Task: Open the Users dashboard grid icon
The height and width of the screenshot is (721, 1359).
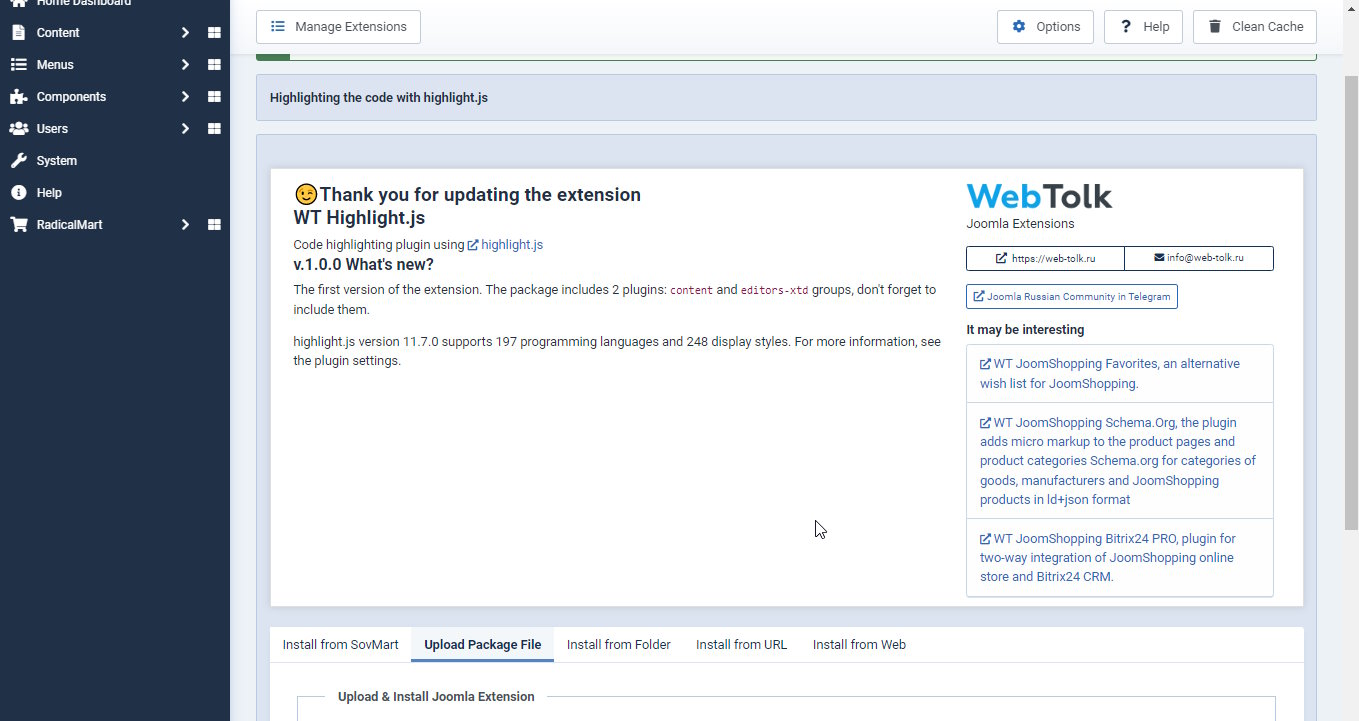Action: (214, 129)
